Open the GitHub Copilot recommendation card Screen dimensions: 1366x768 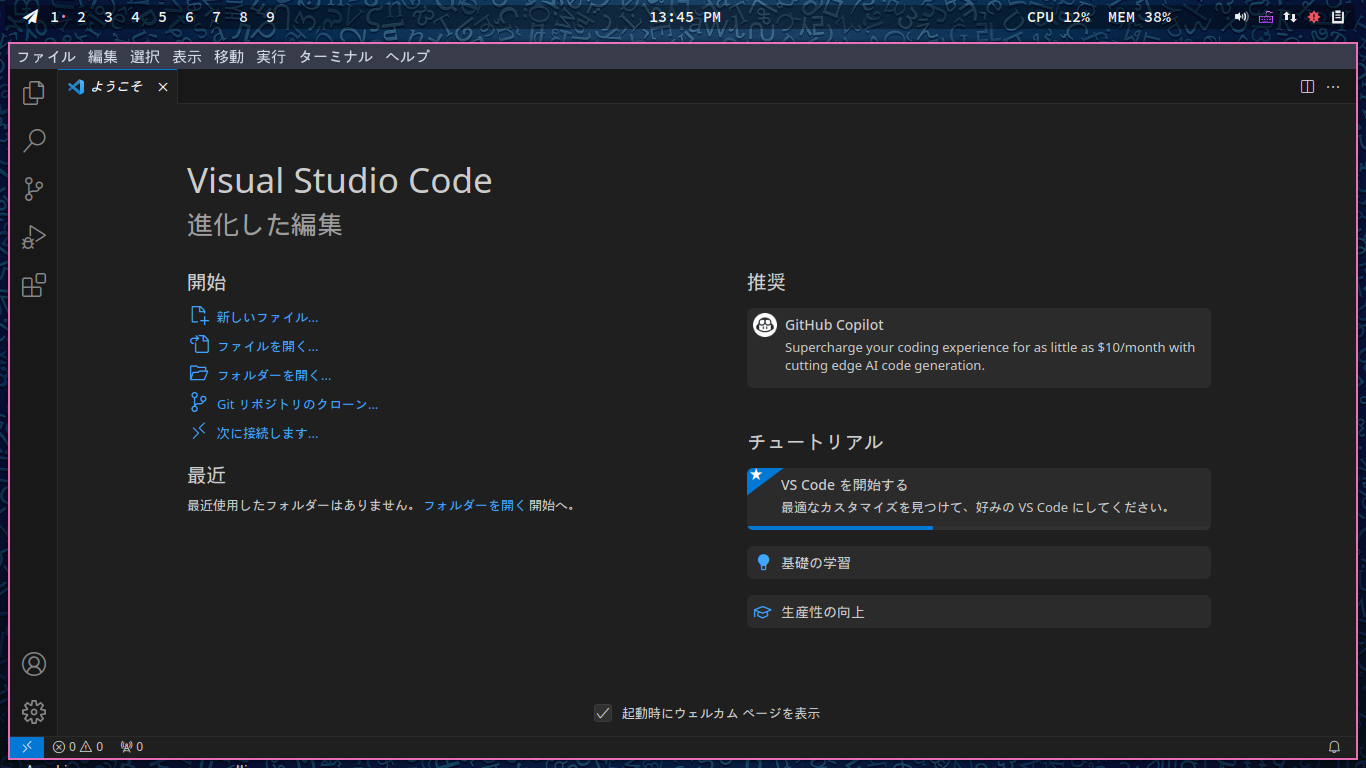tap(979, 348)
